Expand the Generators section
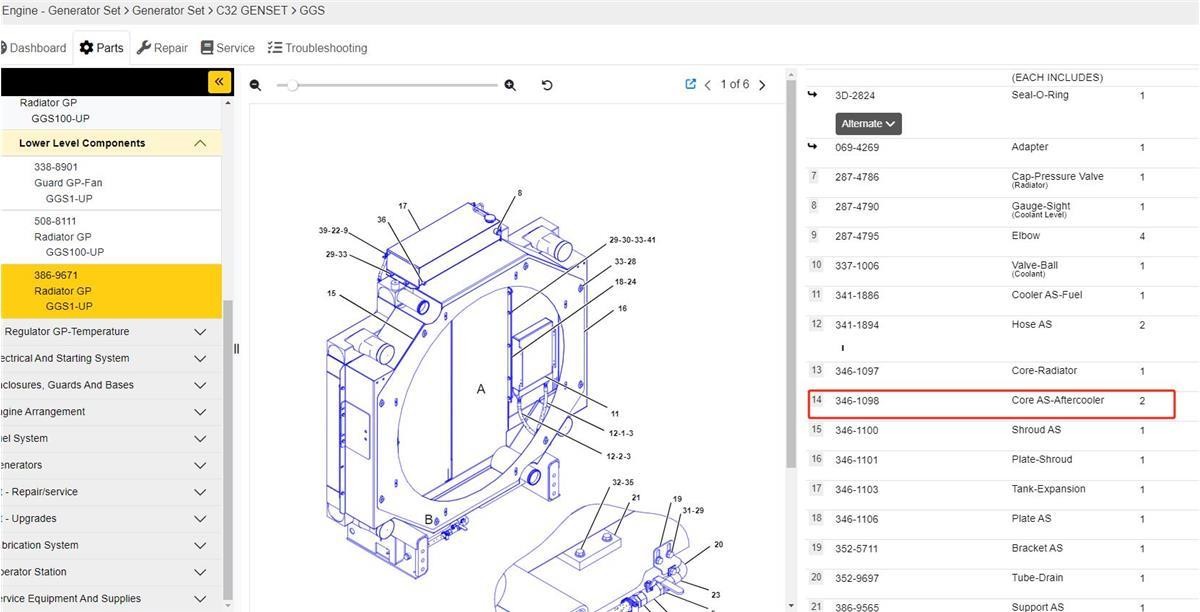The width and height of the screenshot is (1200, 612). tap(200, 465)
